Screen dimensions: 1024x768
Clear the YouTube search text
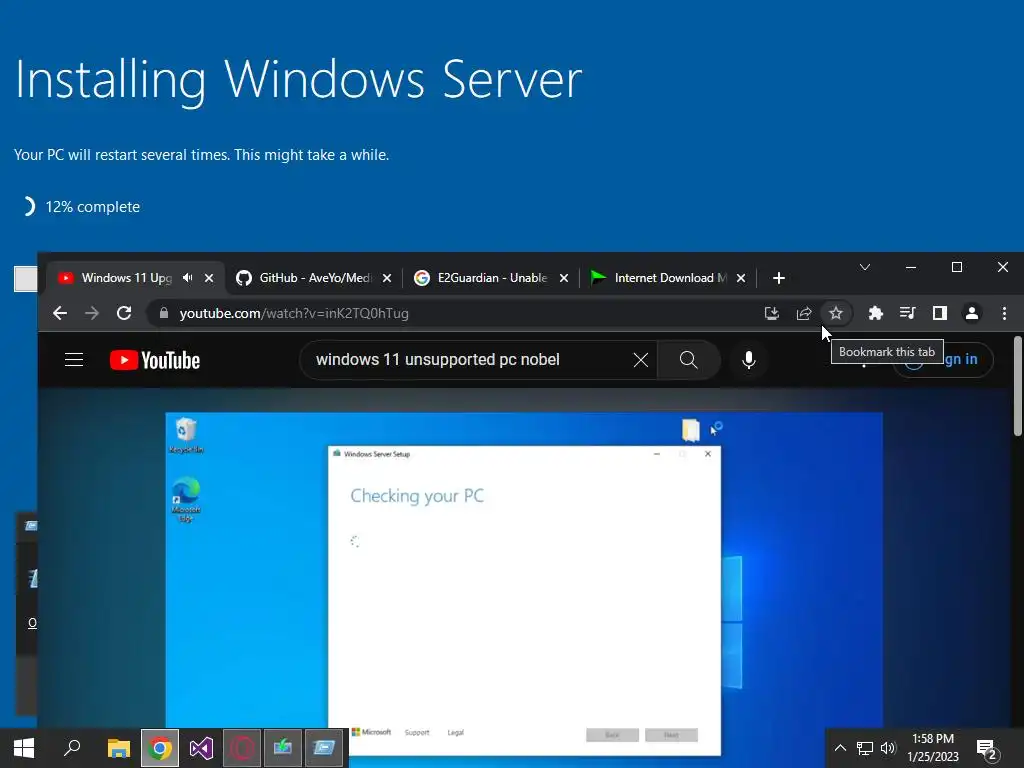(641, 360)
